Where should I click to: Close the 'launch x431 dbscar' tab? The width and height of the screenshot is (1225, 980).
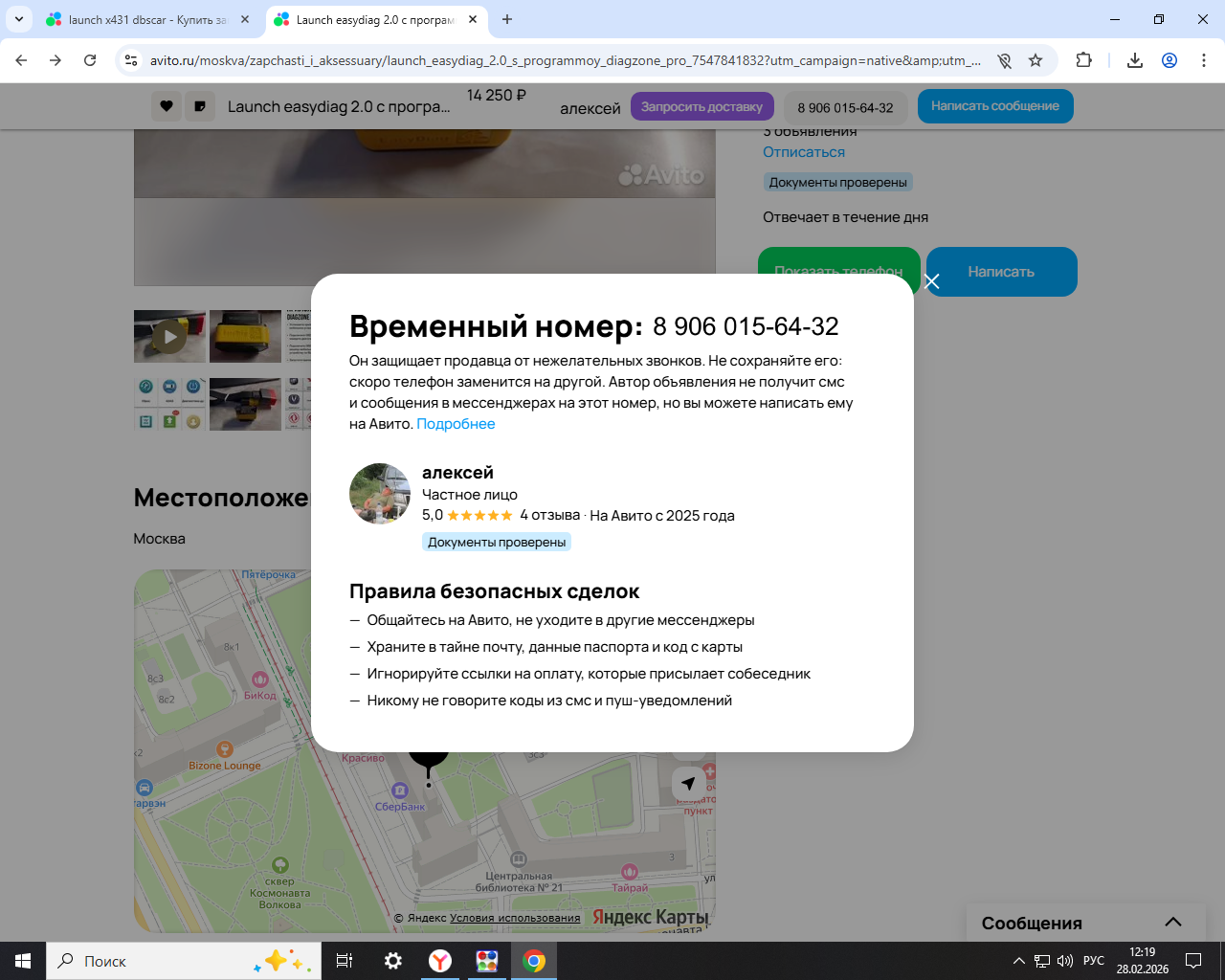coord(245,19)
